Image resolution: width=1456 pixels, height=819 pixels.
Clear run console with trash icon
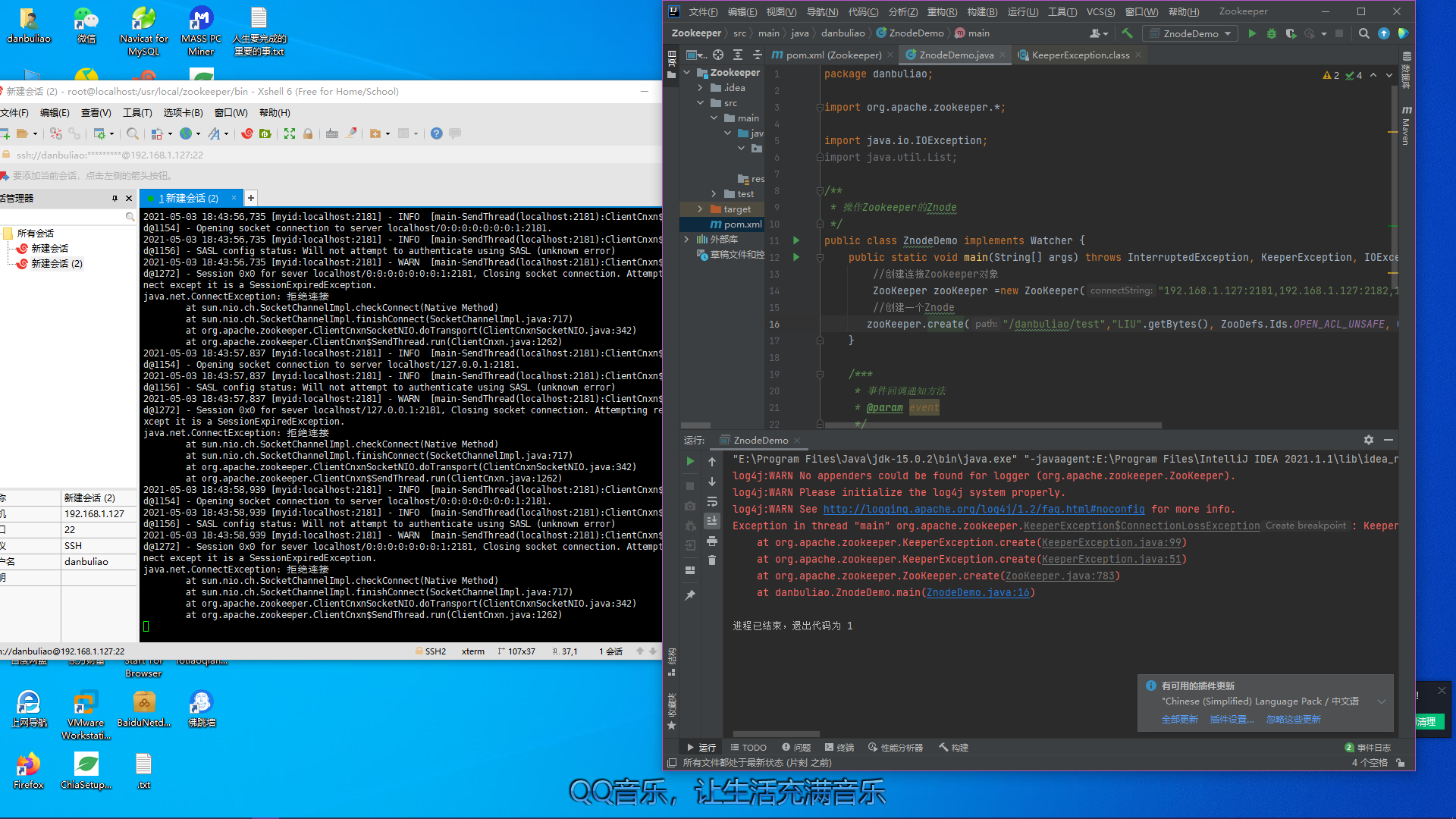pyautogui.click(x=712, y=560)
